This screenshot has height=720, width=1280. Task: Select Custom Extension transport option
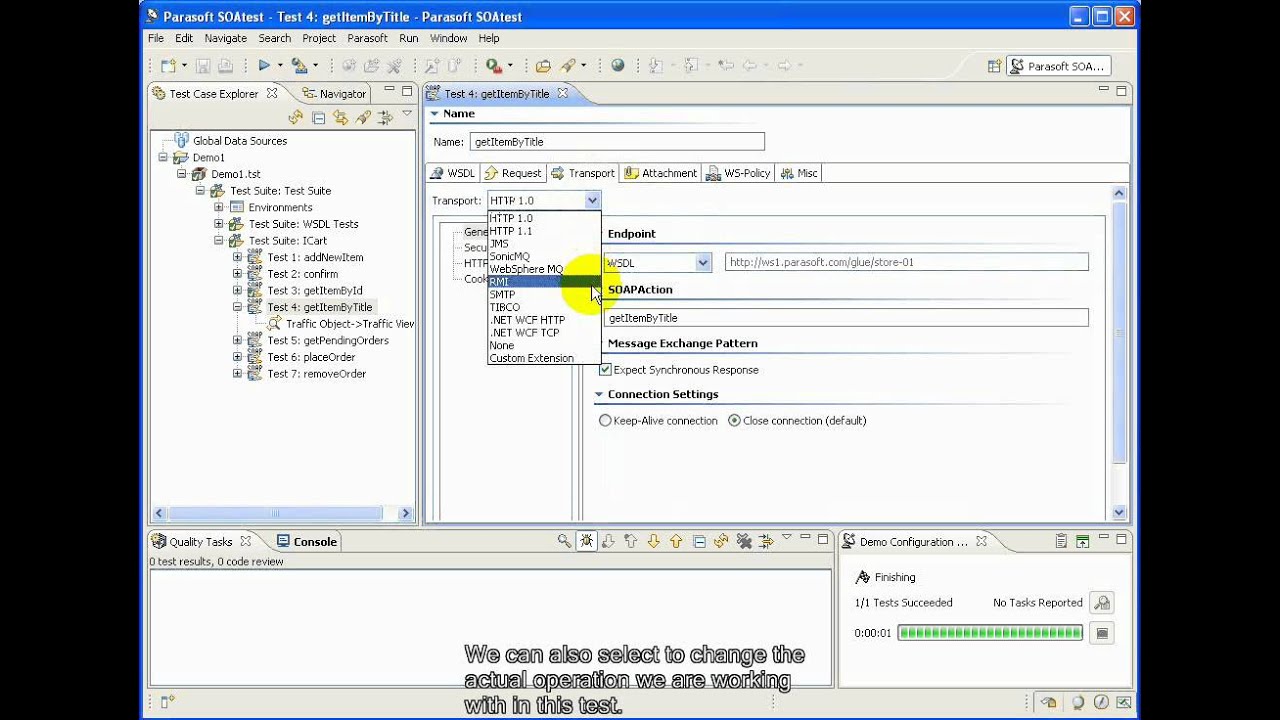[x=544, y=358]
